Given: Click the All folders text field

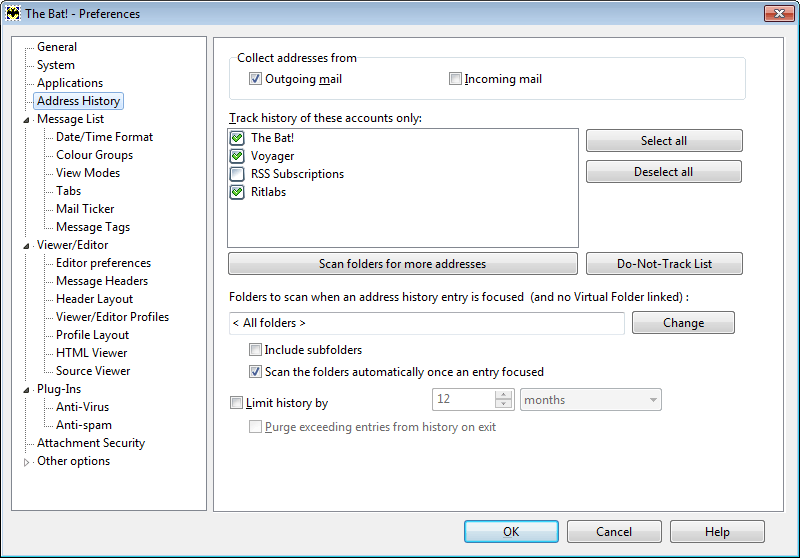Looking at the screenshot, I should click(x=427, y=323).
